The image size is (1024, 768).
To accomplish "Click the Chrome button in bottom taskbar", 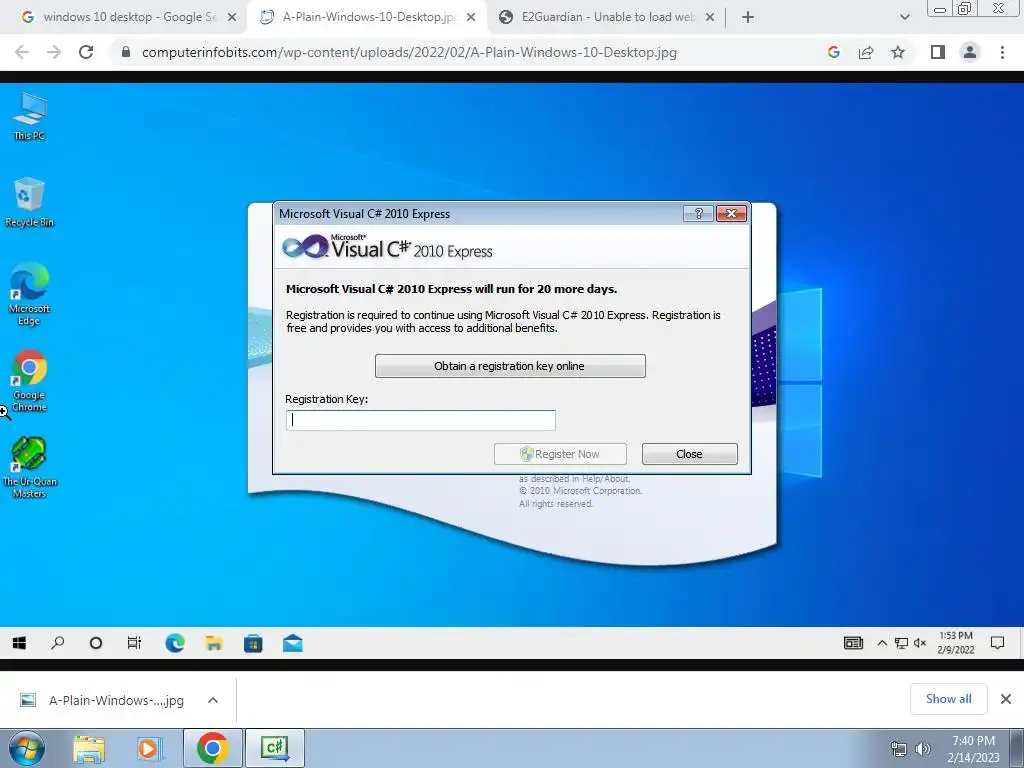I will (x=212, y=748).
